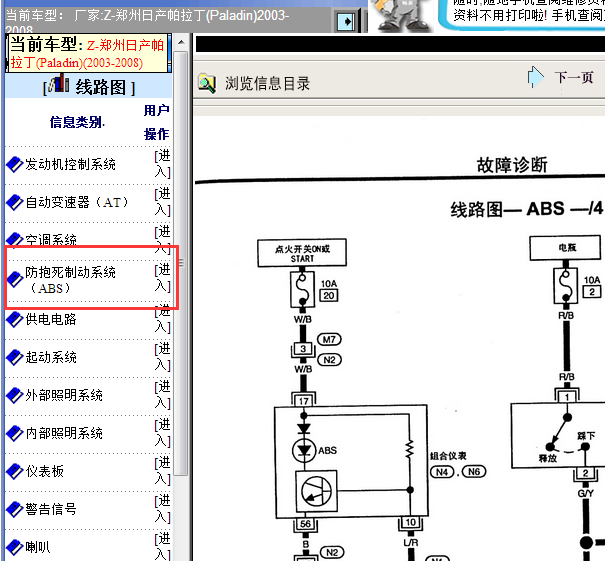Select the 供电电路 category text
This screenshot has height=561, width=605.
51,319
